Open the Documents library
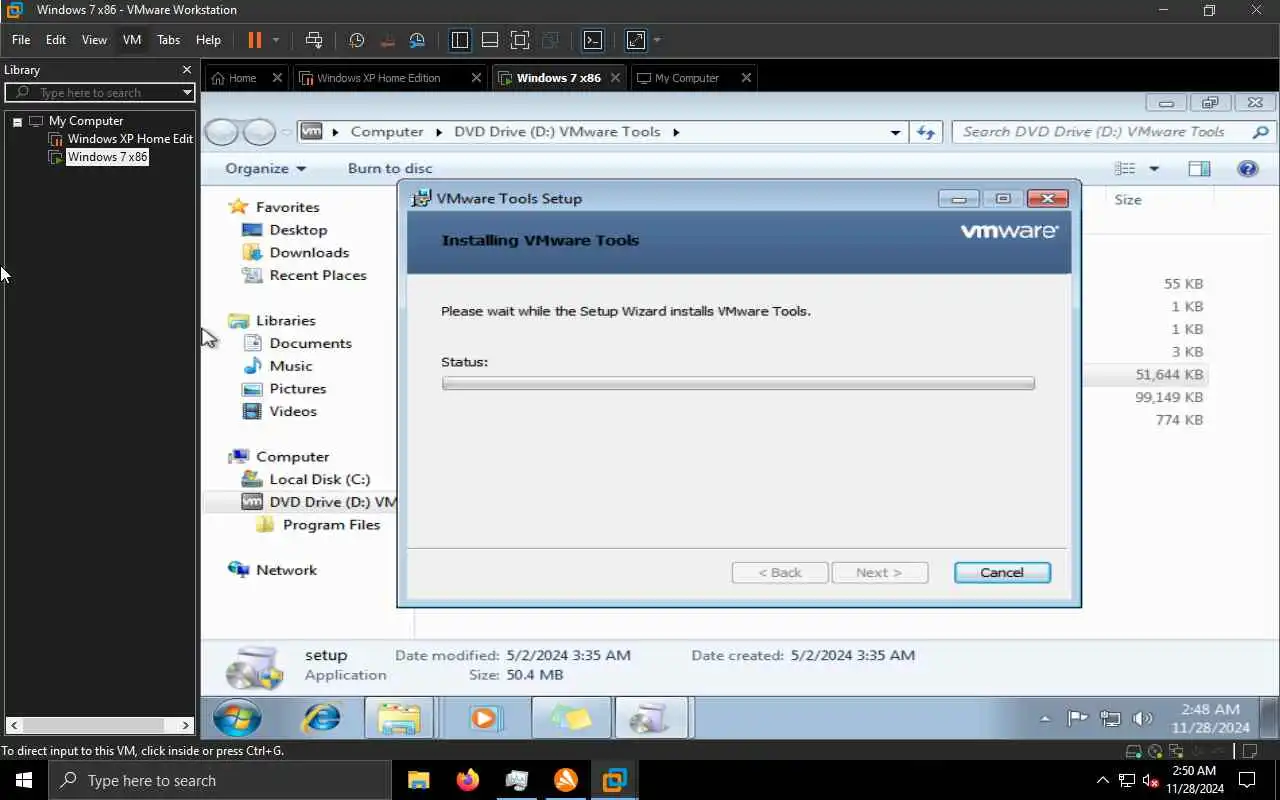 pos(310,343)
